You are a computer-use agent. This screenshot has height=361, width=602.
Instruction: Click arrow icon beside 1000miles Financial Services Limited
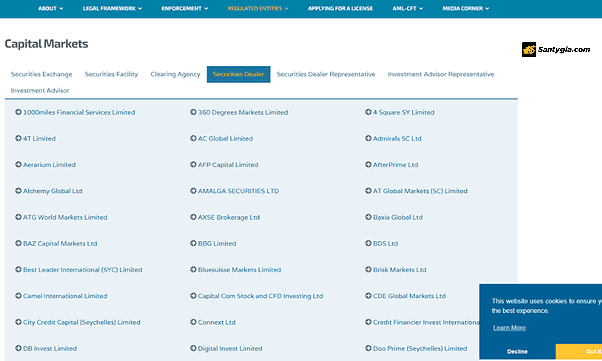point(18,112)
